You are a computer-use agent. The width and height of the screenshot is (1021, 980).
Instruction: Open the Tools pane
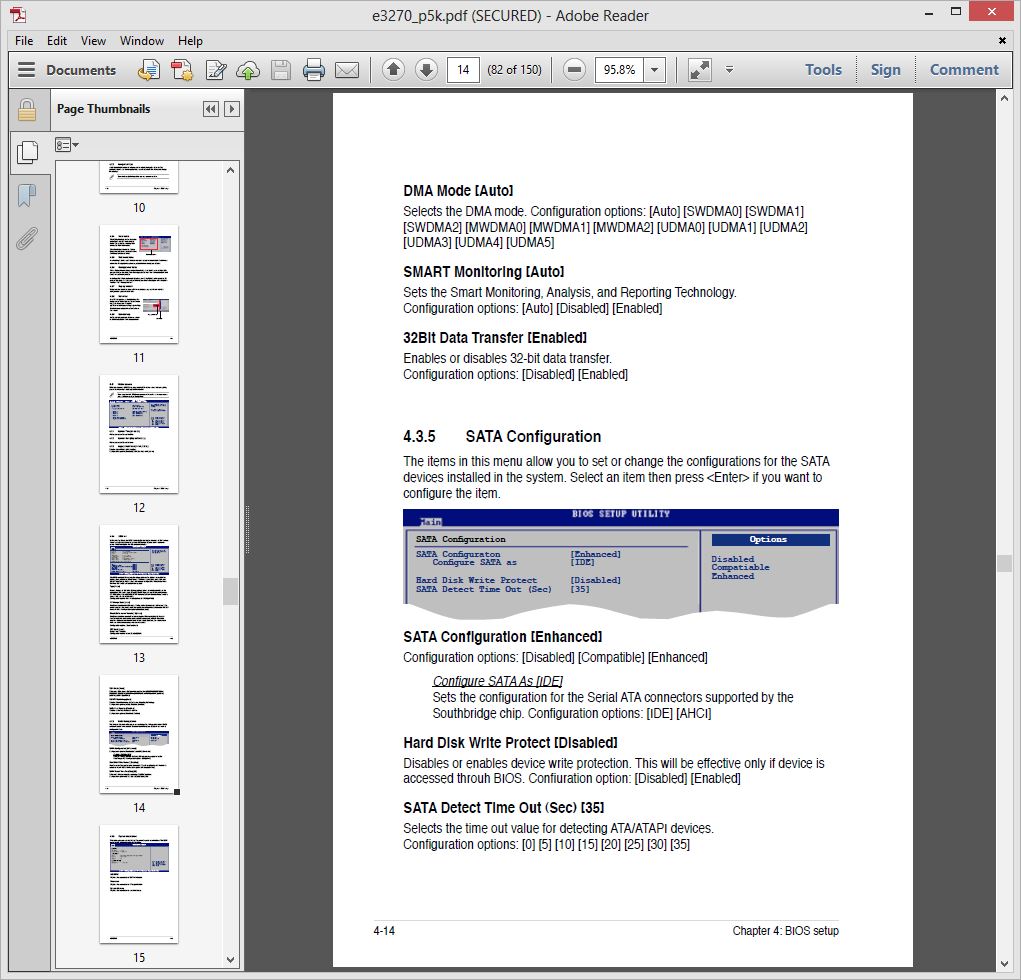(x=823, y=70)
